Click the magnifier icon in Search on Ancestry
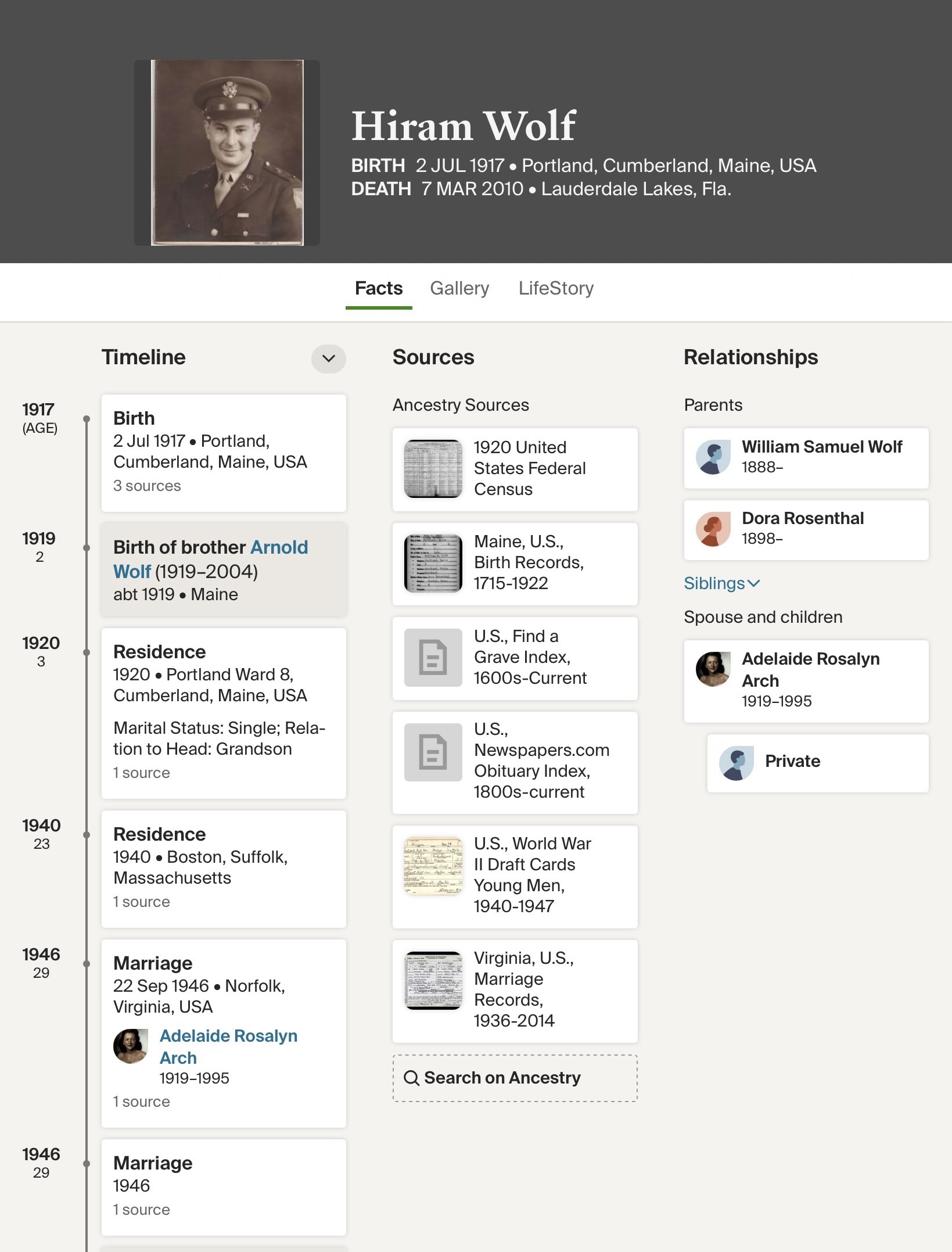952x1252 pixels. pyautogui.click(x=411, y=1078)
